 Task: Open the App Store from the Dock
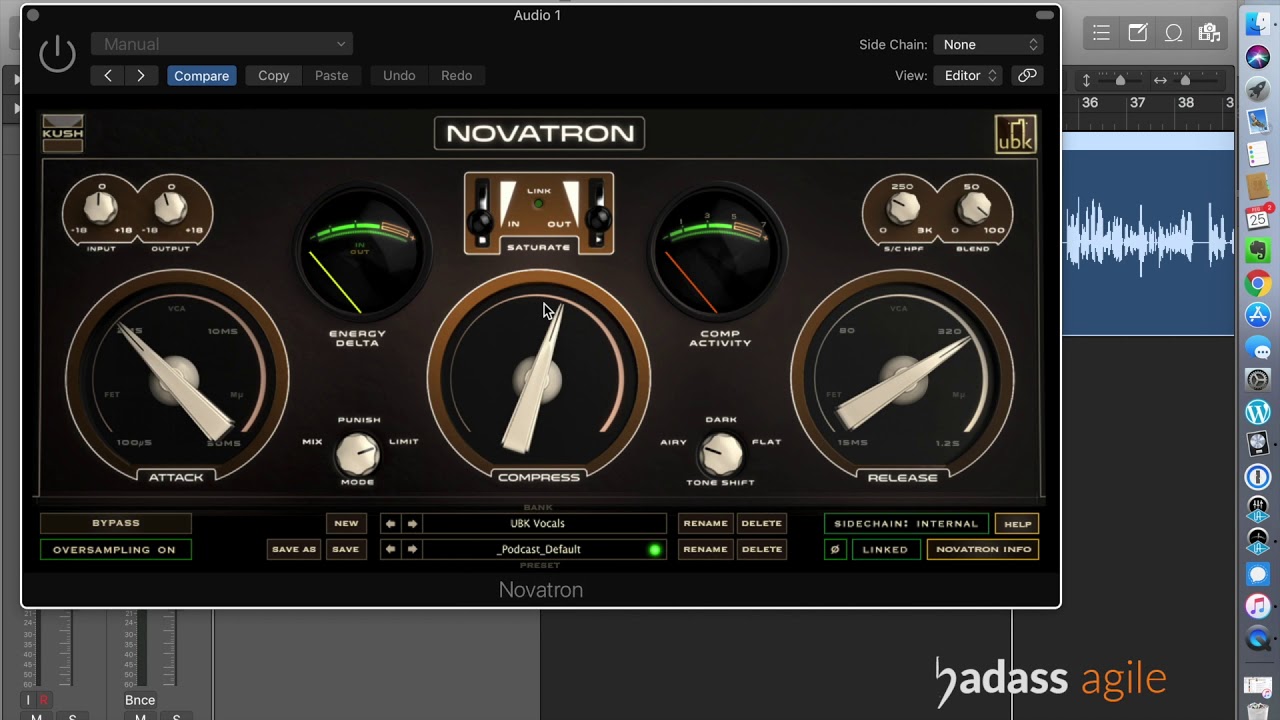pyautogui.click(x=1258, y=315)
